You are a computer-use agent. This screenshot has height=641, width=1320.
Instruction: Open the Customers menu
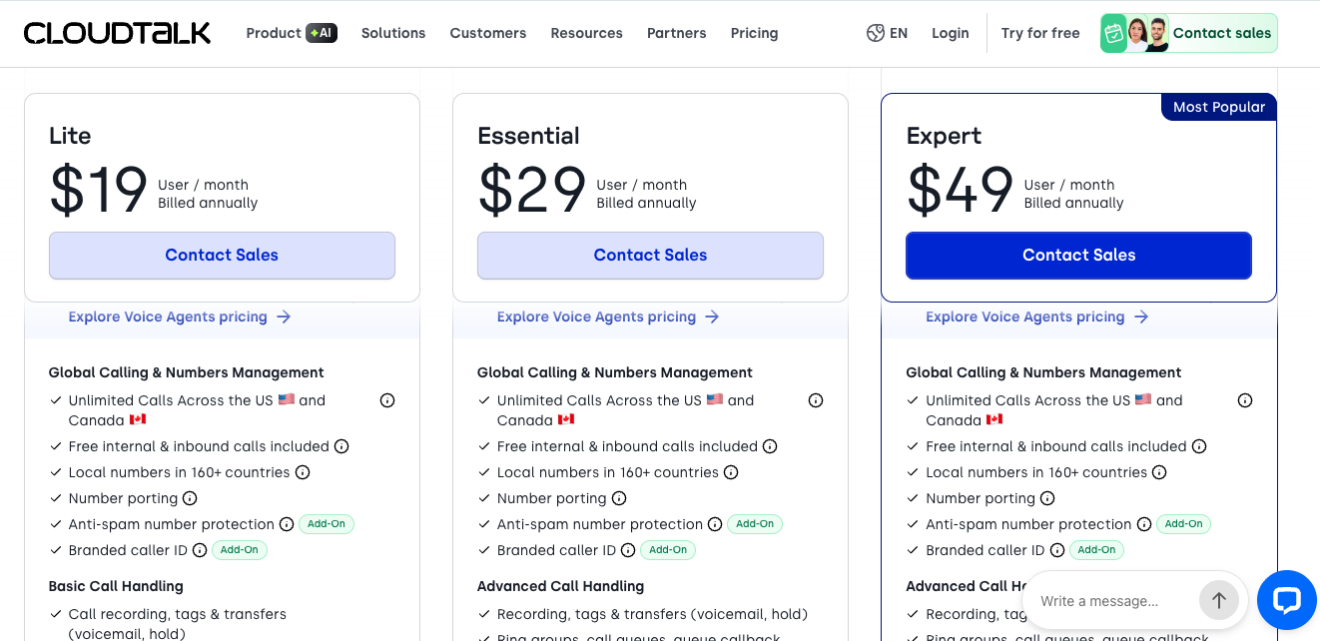488,33
